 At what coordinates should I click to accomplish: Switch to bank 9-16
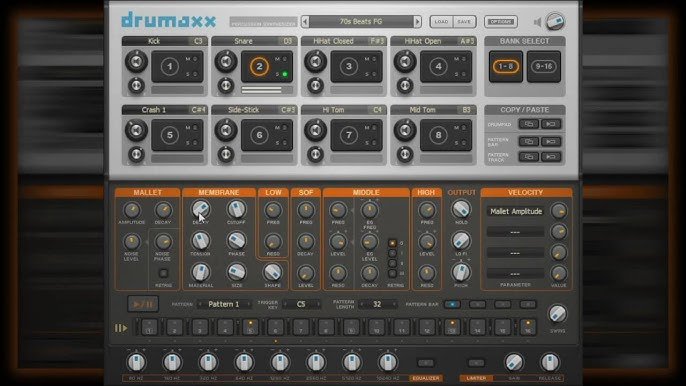(x=543, y=67)
